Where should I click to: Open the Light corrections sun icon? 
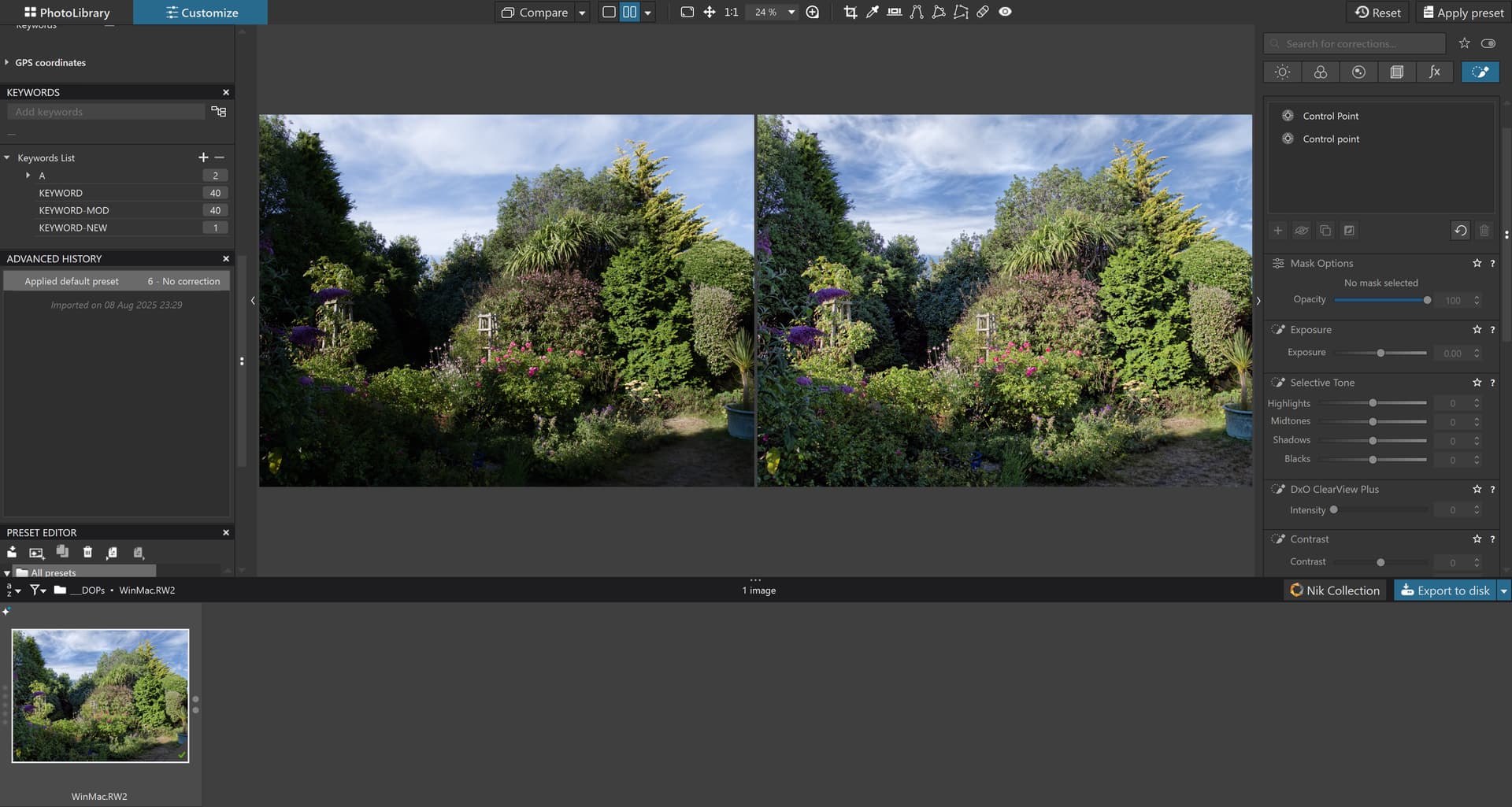[1282, 72]
